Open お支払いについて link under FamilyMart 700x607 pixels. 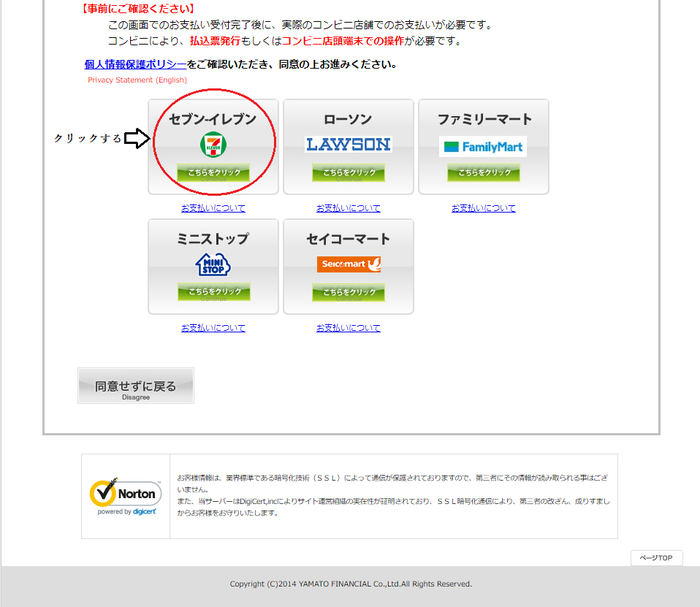(483, 208)
